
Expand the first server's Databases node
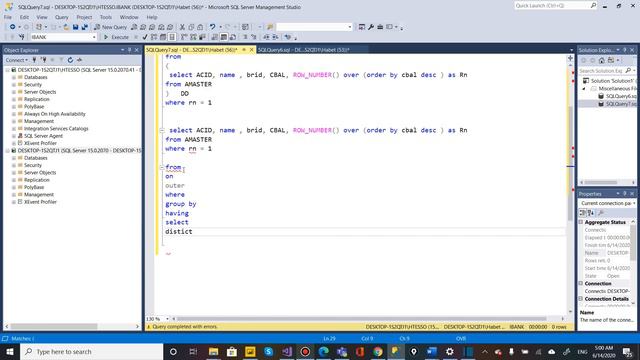pyautogui.click(x=14, y=77)
